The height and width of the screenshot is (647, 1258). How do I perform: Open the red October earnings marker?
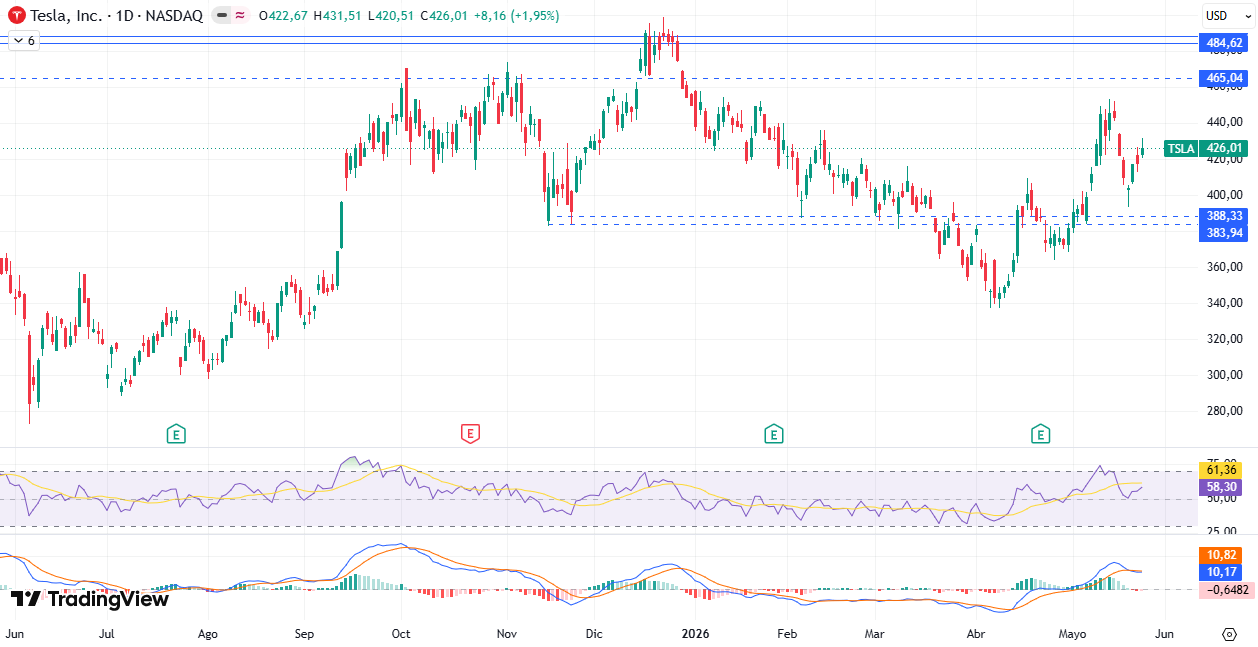tap(470, 434)
